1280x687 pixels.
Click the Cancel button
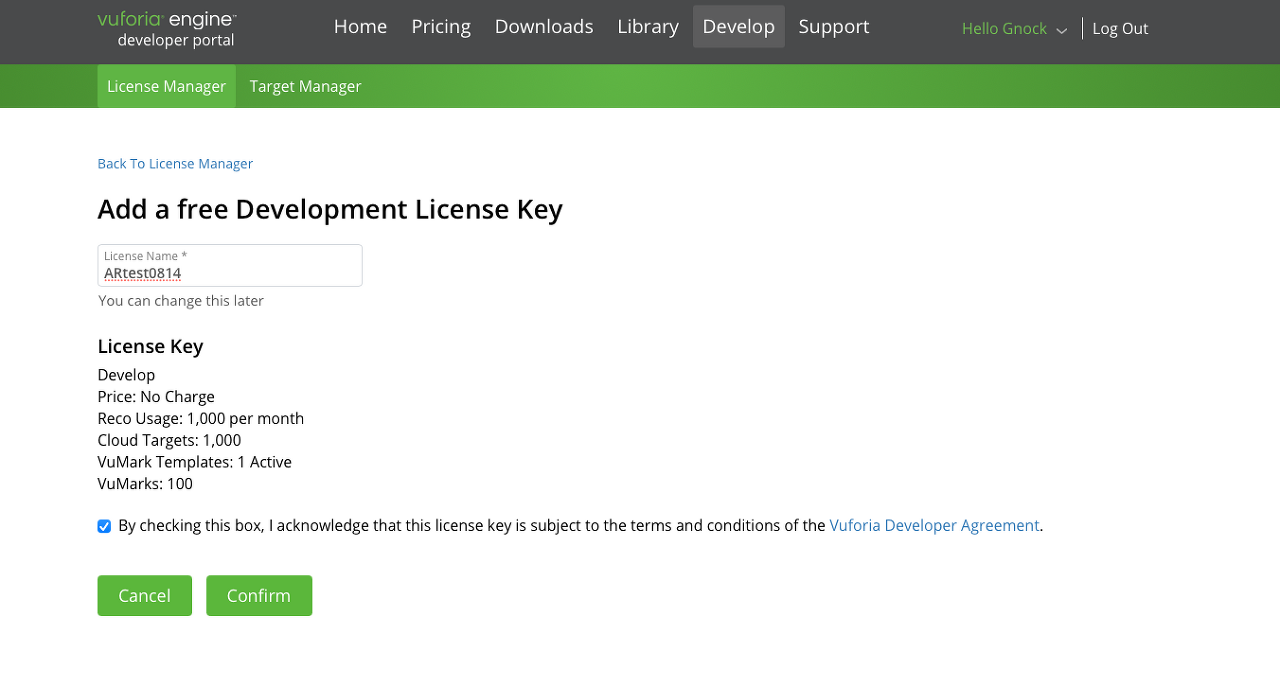click(144, 596)
